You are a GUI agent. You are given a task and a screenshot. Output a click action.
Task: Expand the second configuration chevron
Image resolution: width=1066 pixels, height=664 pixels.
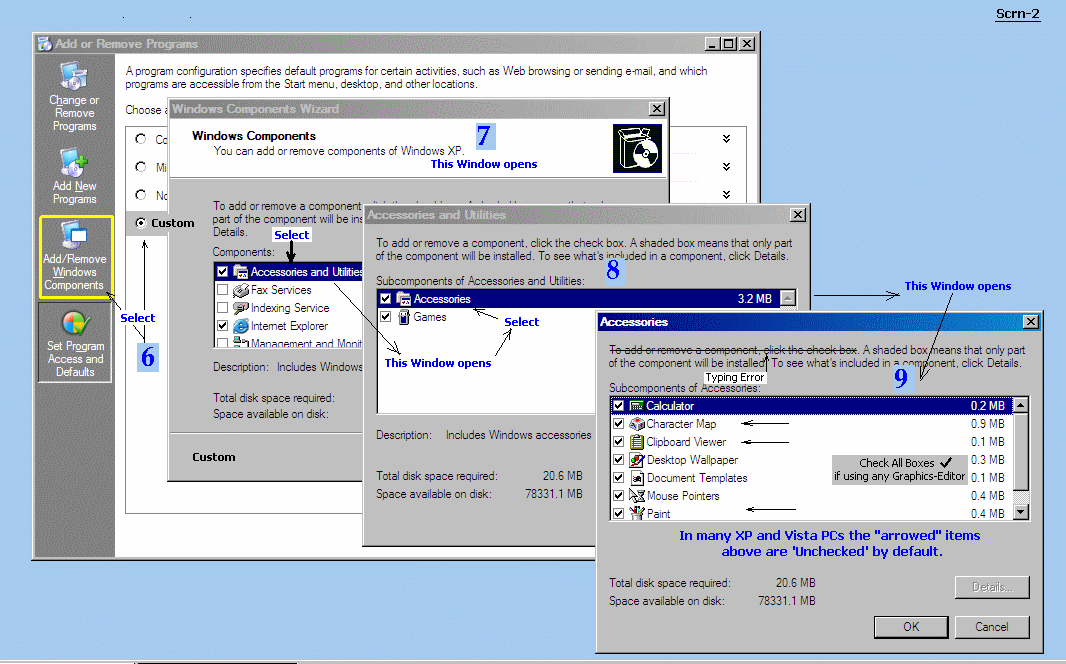point(726,167)
